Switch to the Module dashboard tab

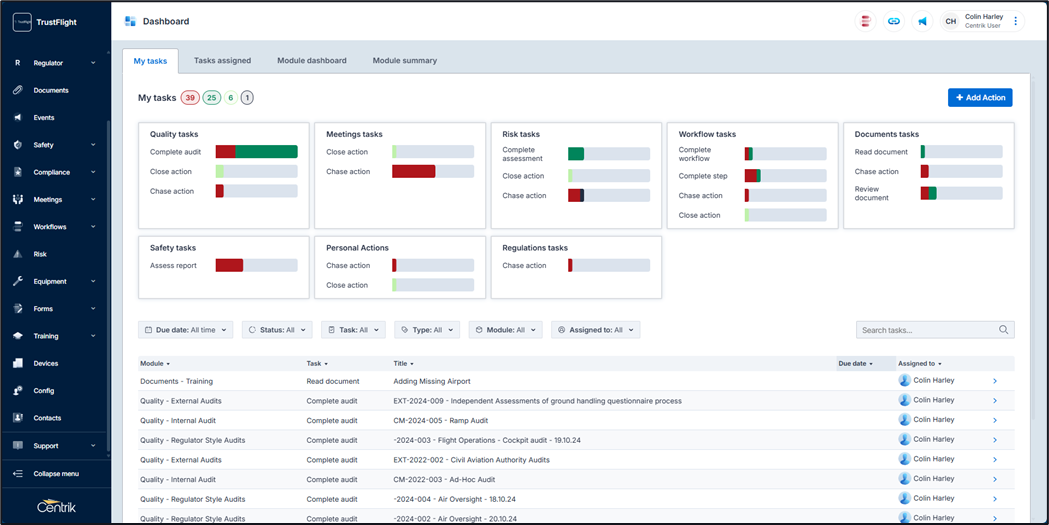click(x=311, y=61)
